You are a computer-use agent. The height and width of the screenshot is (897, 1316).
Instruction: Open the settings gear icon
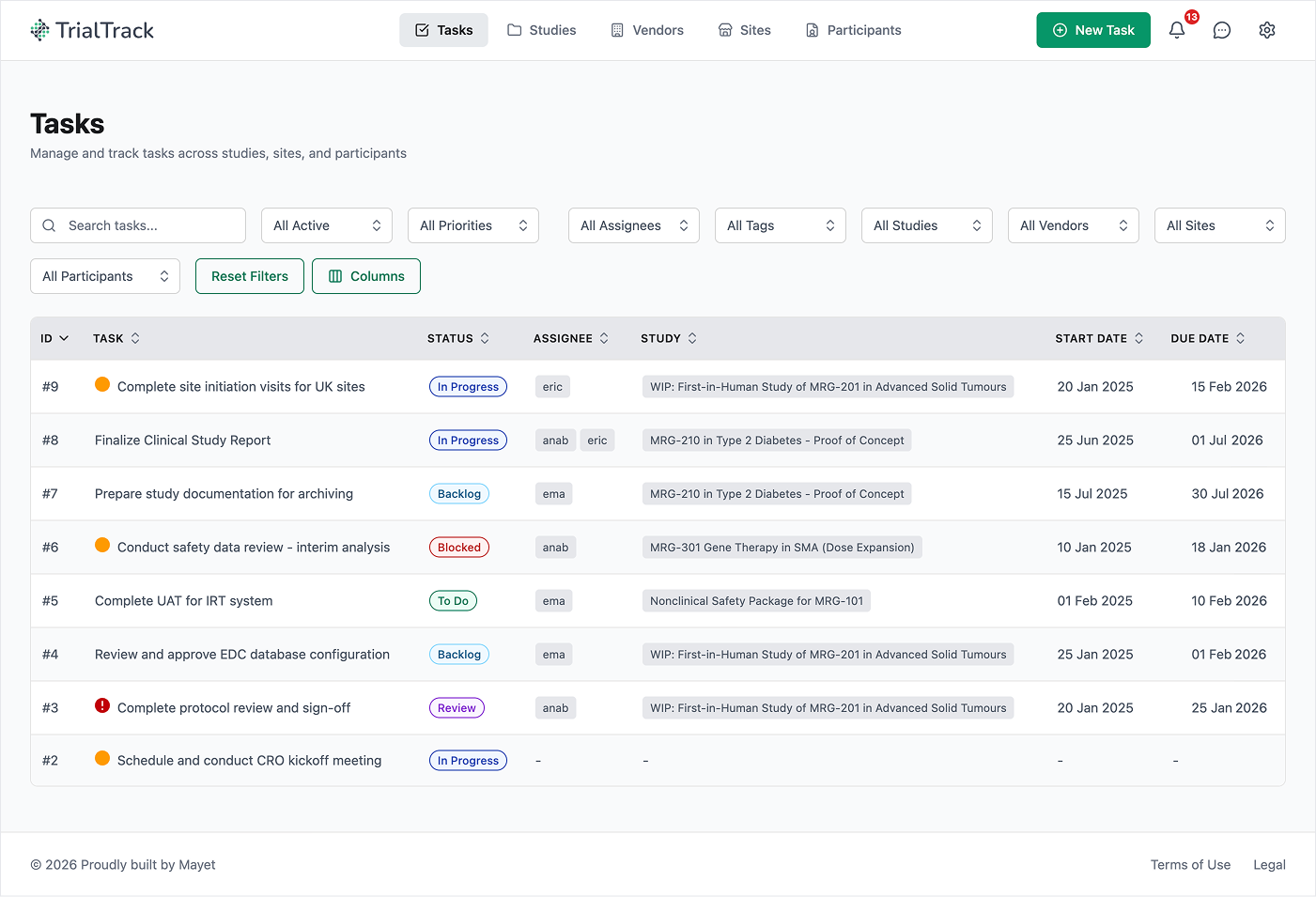[1267, 30]
